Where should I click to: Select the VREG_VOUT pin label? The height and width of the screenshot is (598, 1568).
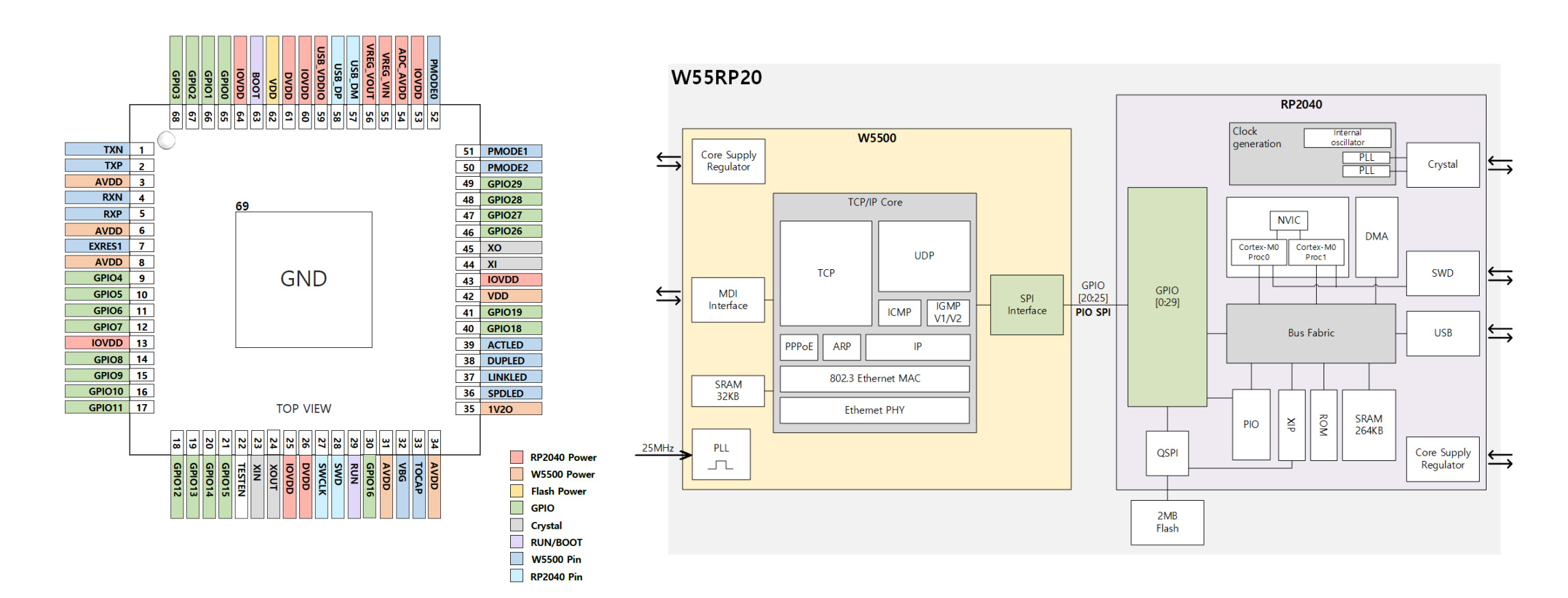tap(370, 71)
